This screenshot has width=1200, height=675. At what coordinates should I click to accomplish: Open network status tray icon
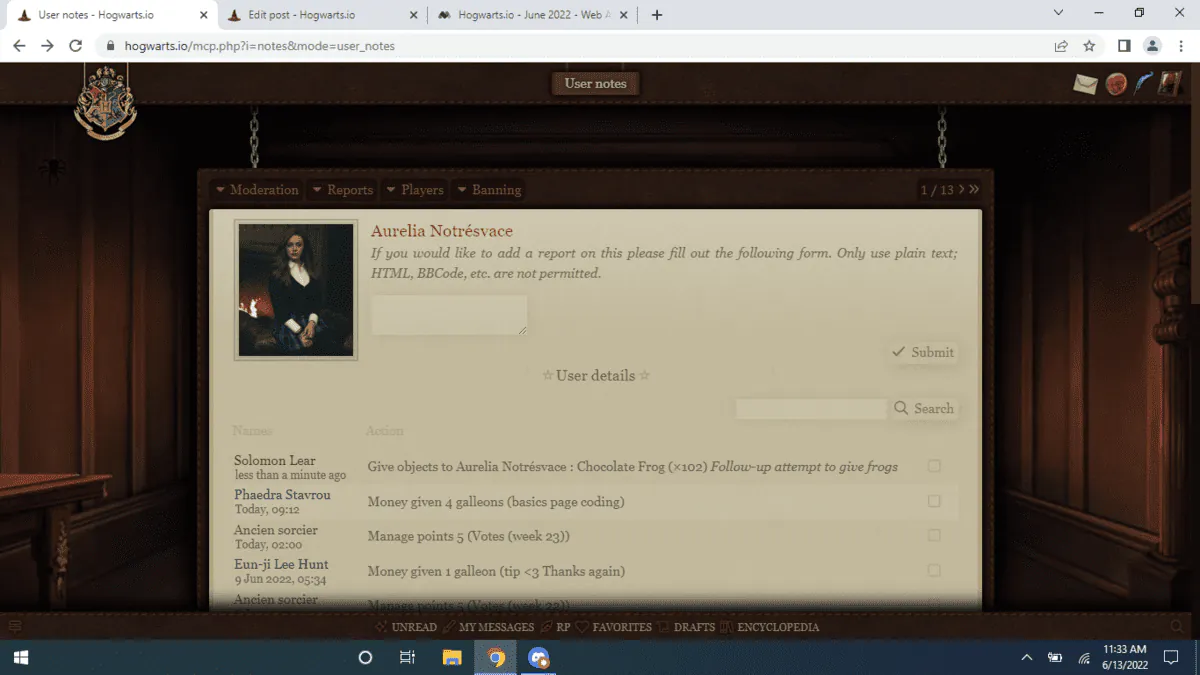coord(1084,657)
